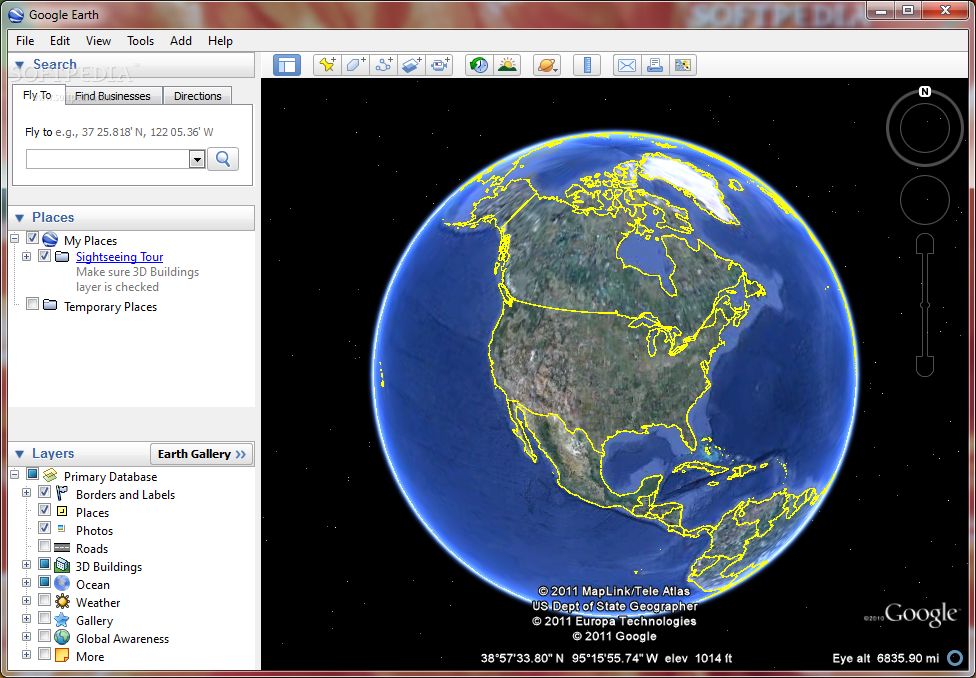Click the zoom slider handle

(925, 305)
